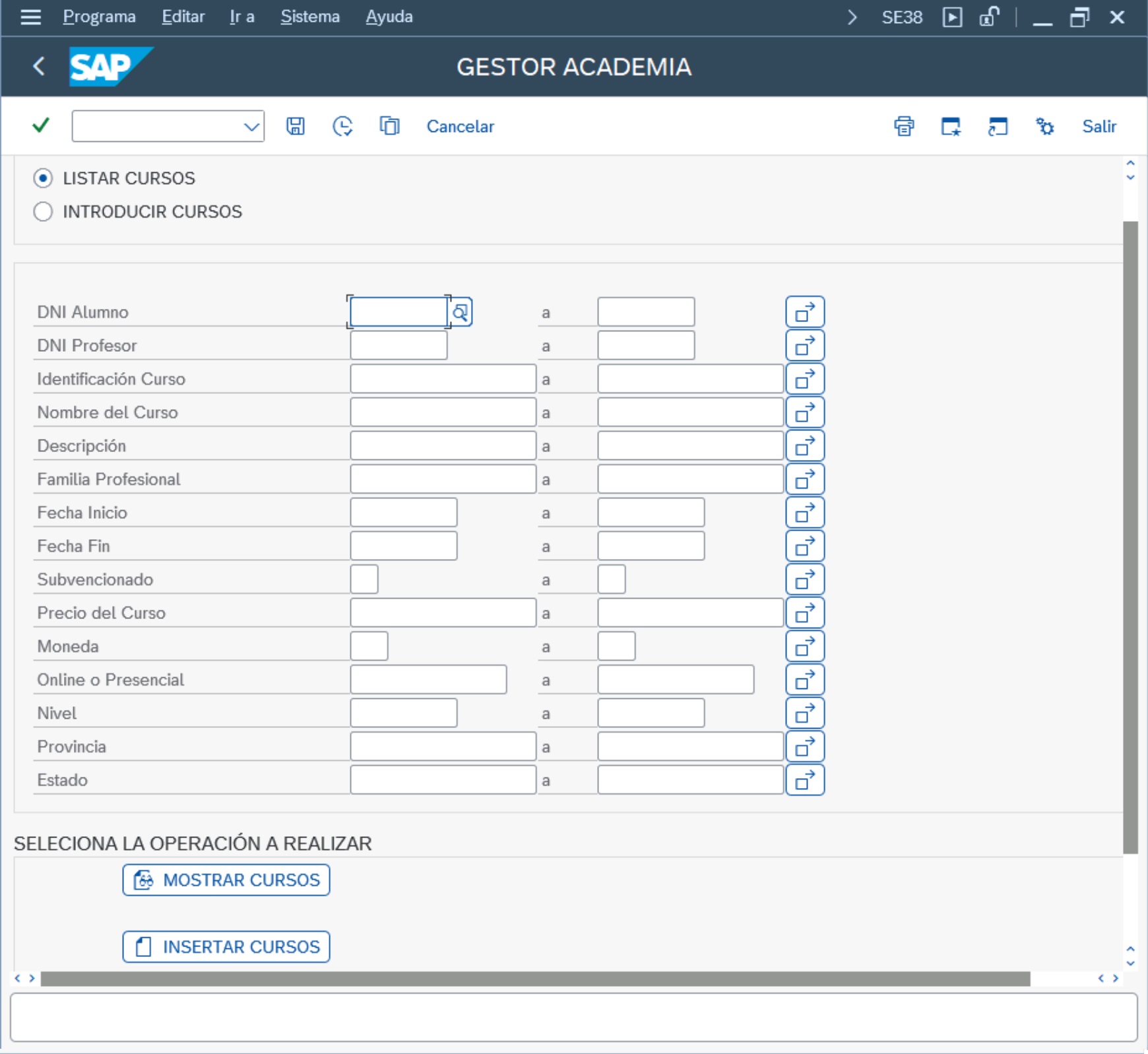Screen dimensions: 1148x1054
Task: Select the LISTAR CURSOS radio button
Action: pyautogui.click(x=43, y=178)
